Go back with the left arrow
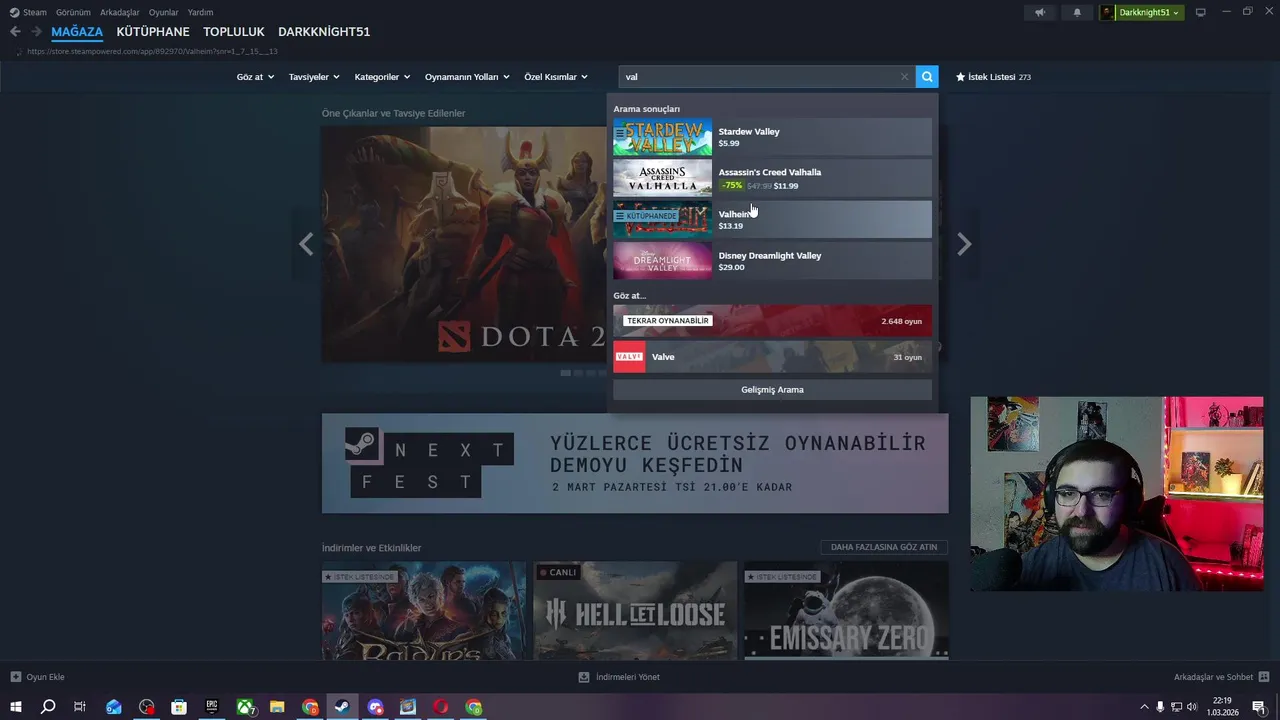The width and height of the screenshot is (1280, 720). pyautogui.click(x=15, y=32)
